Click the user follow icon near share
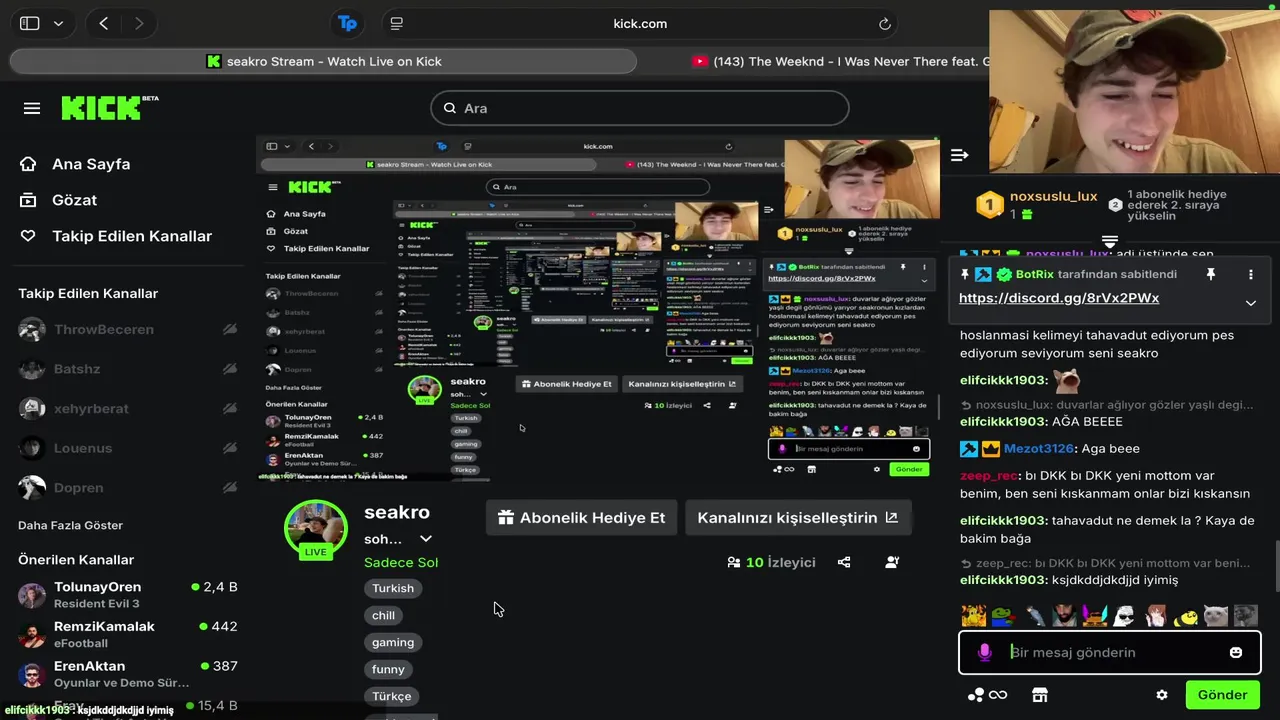1280x720 pixels. [892, 562]
